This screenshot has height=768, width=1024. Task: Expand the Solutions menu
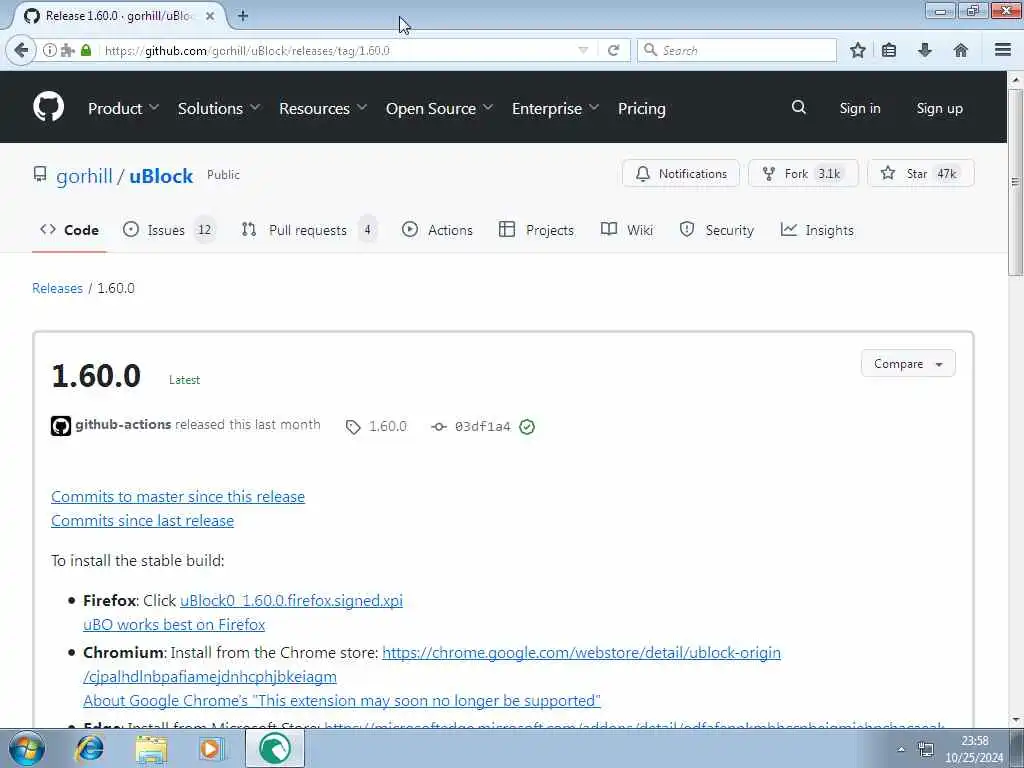tap(219, 108)
